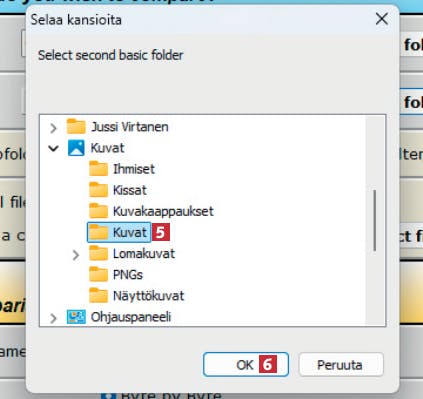Image resolution: width=423 pixels, height=399 pixels.
Task: Confirm the folder selection with OK
Action: tap(246, 365)
